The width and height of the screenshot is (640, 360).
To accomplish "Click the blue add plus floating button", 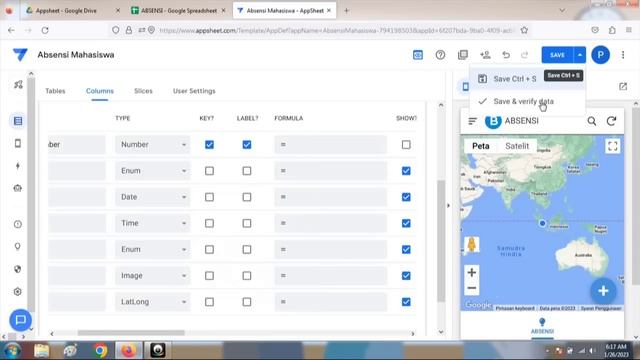I will [x=603, y=291].
